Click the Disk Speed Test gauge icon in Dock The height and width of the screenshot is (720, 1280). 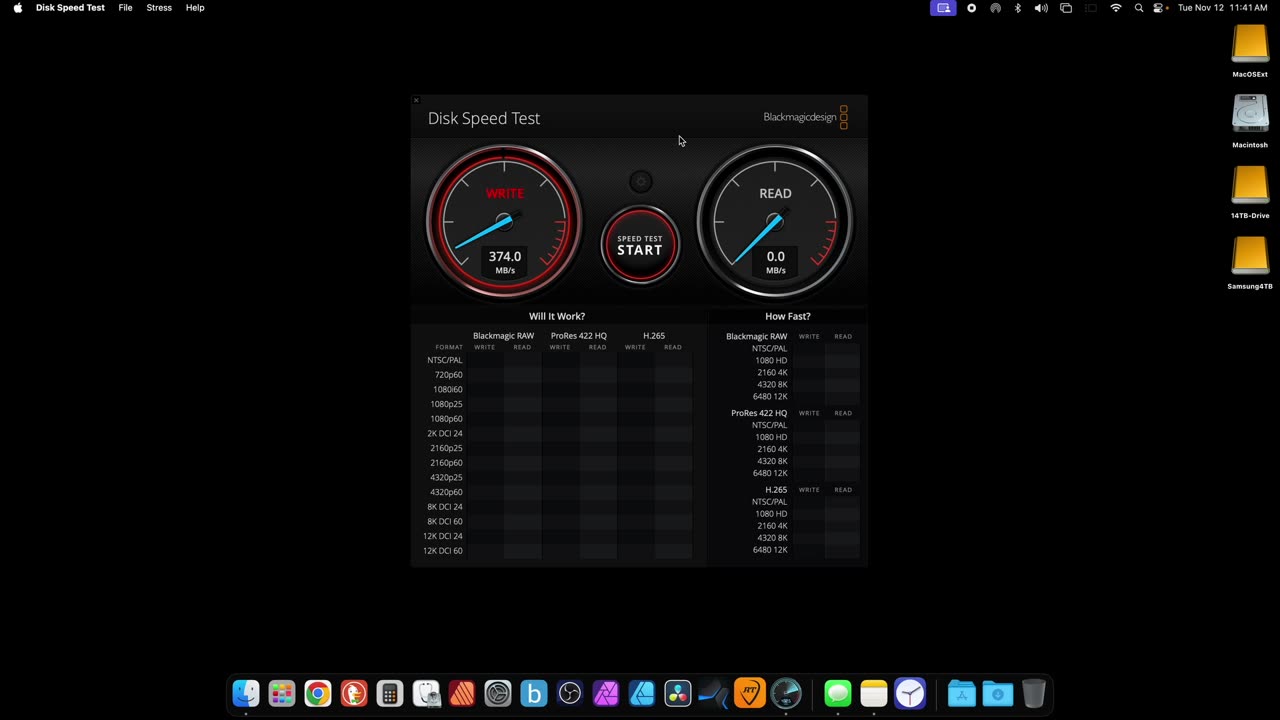tap(786, 693)
